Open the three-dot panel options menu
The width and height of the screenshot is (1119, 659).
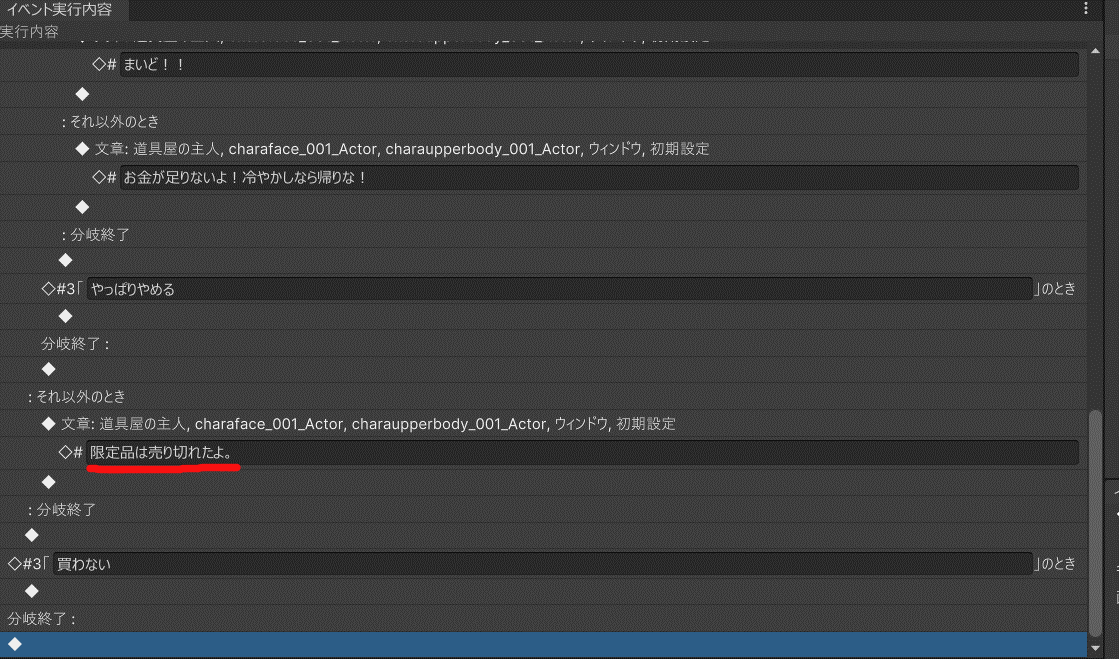click(1087, 9)
